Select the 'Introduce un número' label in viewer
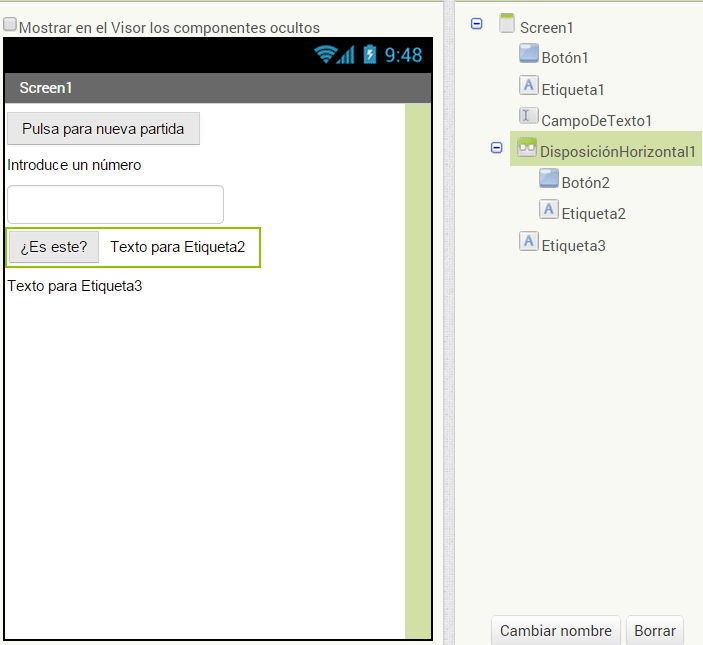The image size is (703, 645). pyautogui.click(x=74, y=165)
